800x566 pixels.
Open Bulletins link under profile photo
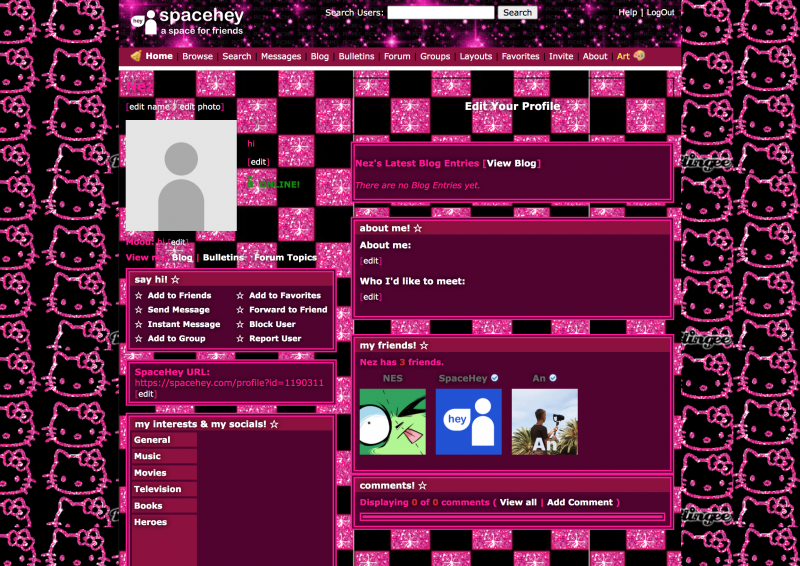click(x=223, y=257)
